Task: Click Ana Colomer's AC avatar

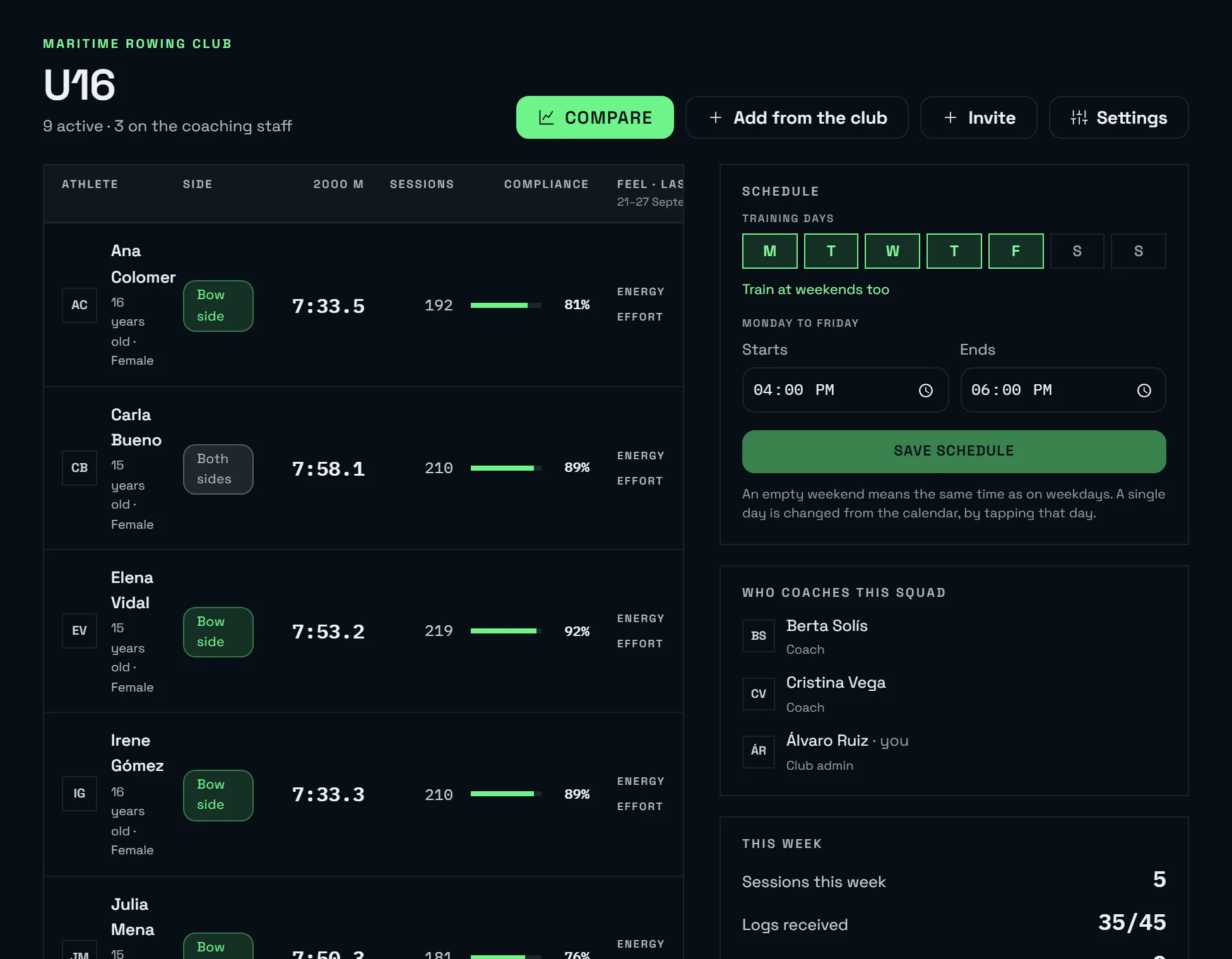Action: (80, 305)
